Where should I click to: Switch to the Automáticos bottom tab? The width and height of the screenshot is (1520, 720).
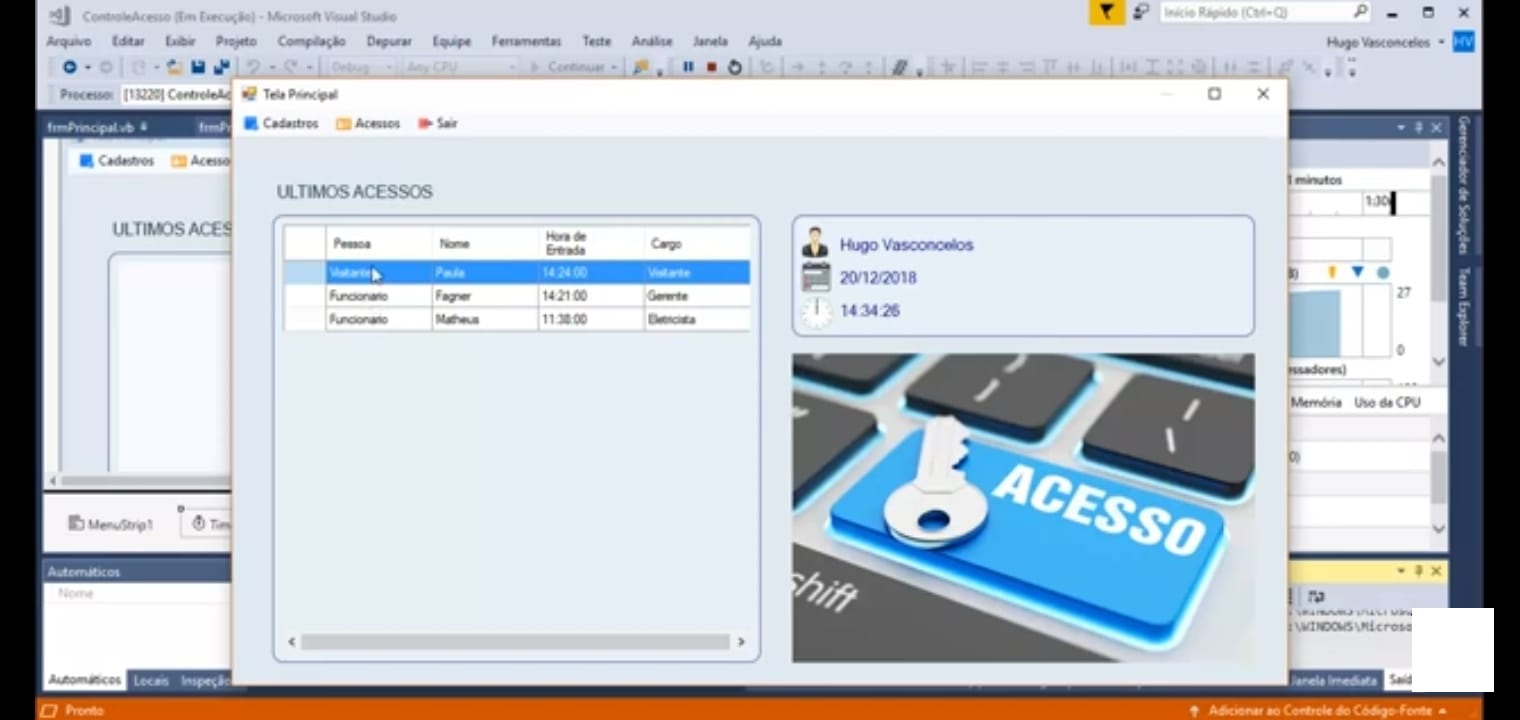tap(85, 680)
